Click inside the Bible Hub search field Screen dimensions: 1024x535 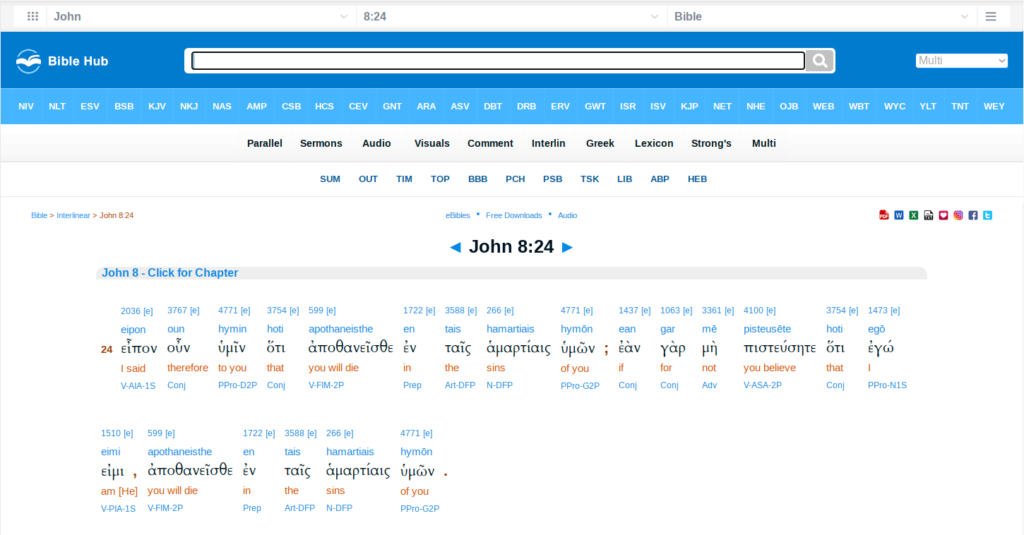(x=497, y=61)
